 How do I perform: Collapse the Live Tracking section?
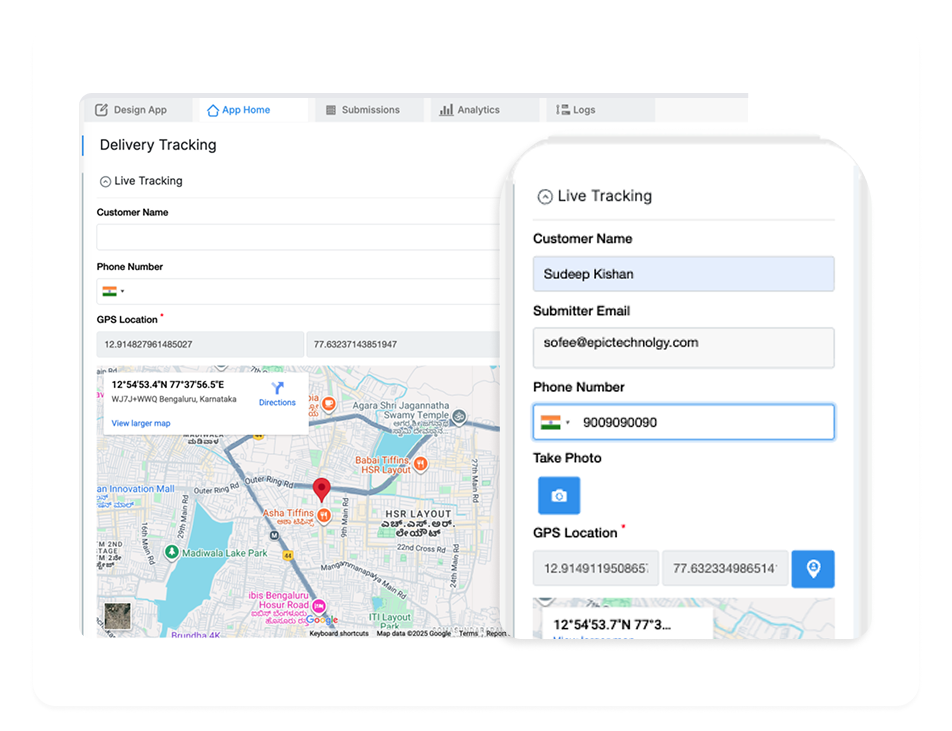[x=104, y=181]
